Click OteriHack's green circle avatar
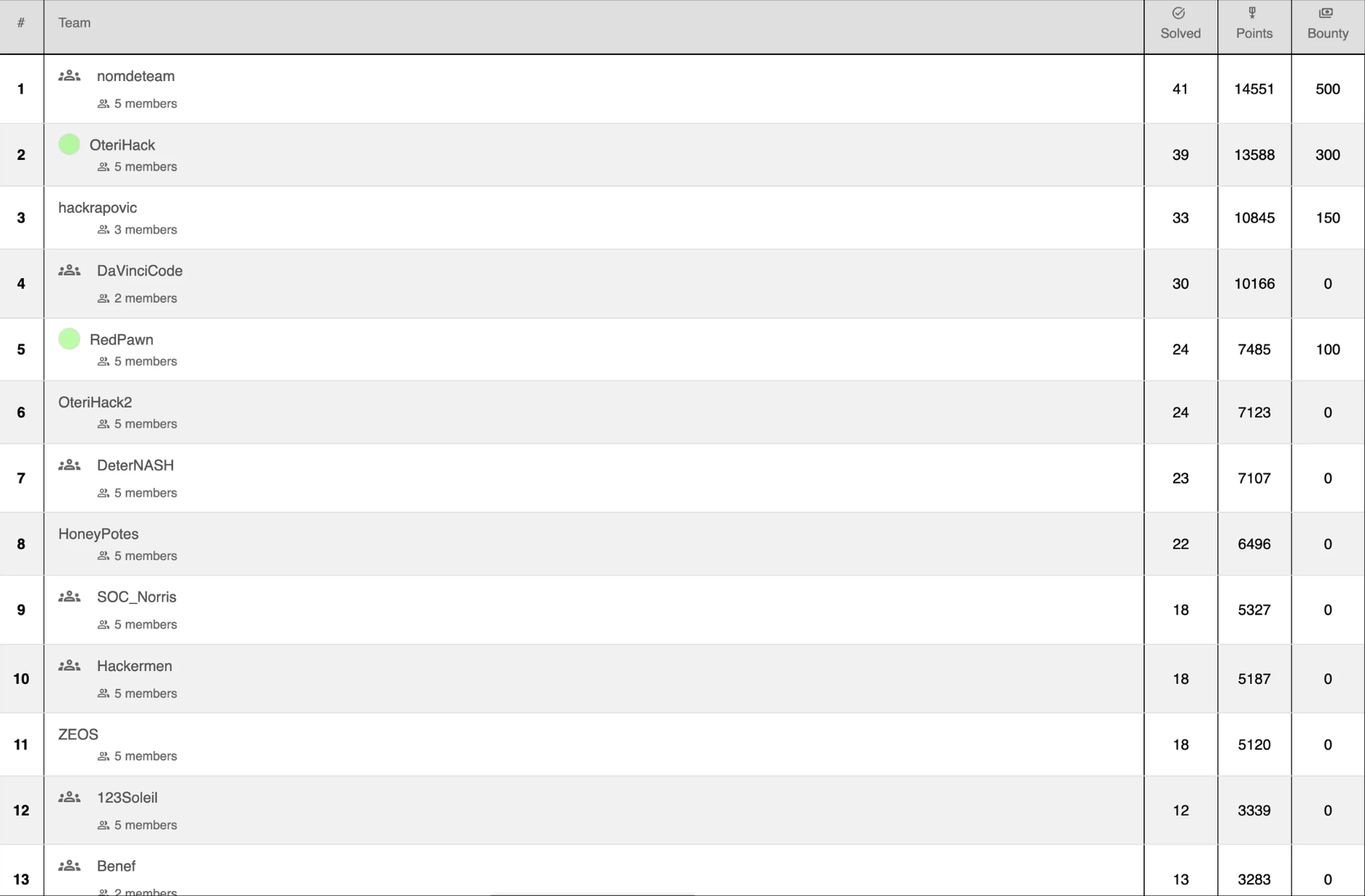Screen dimensions: 1365x896 point(69,145)
